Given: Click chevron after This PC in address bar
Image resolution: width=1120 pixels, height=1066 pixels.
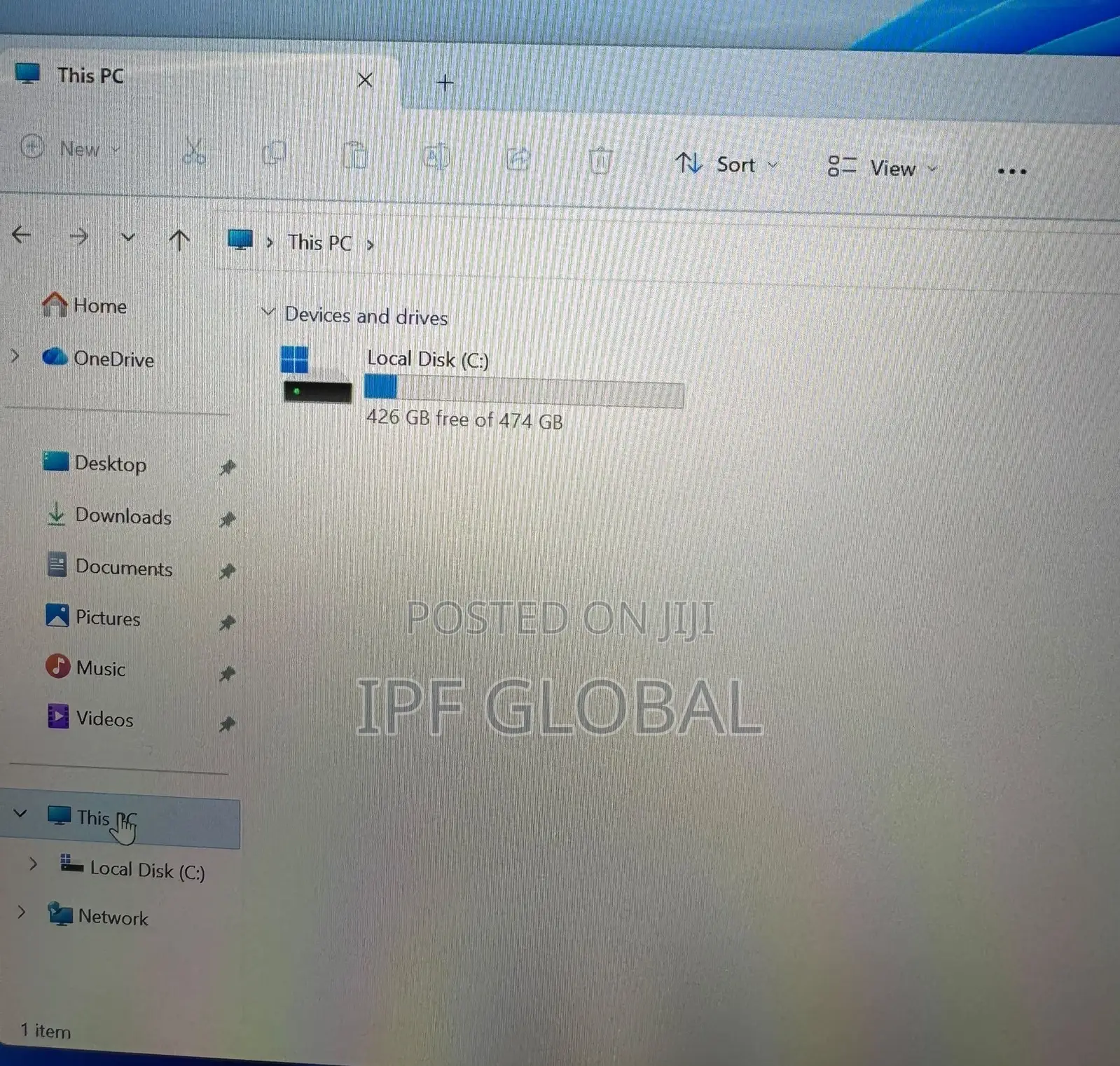Looking at the screenshot, I should [371, 245].
